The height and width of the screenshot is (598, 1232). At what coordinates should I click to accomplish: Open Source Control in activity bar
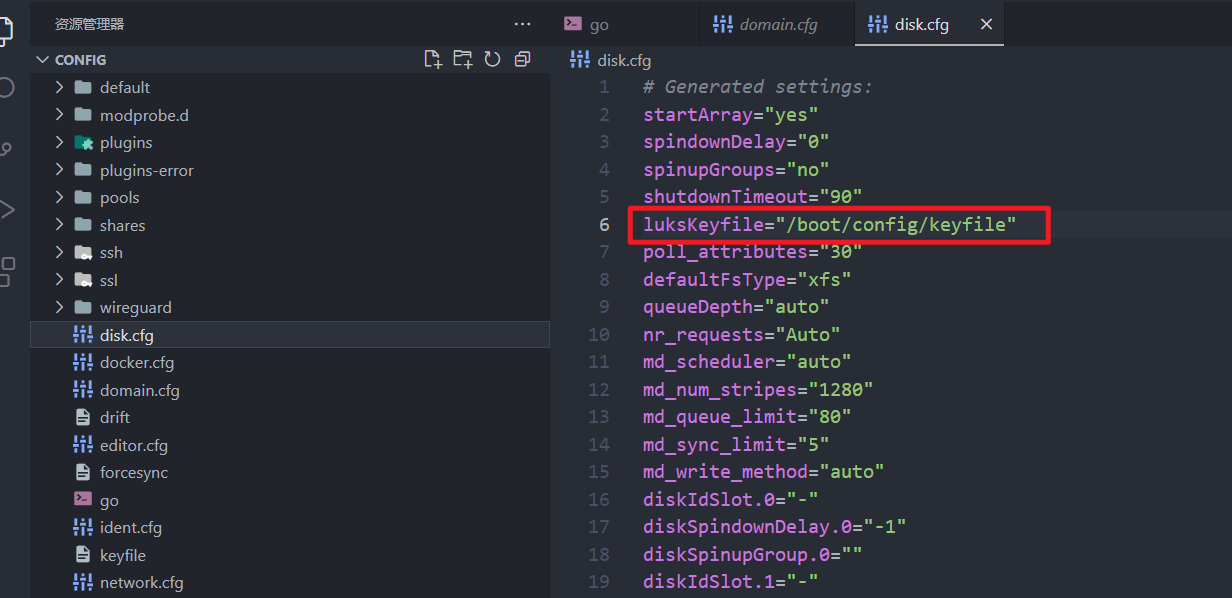[7, 149]
